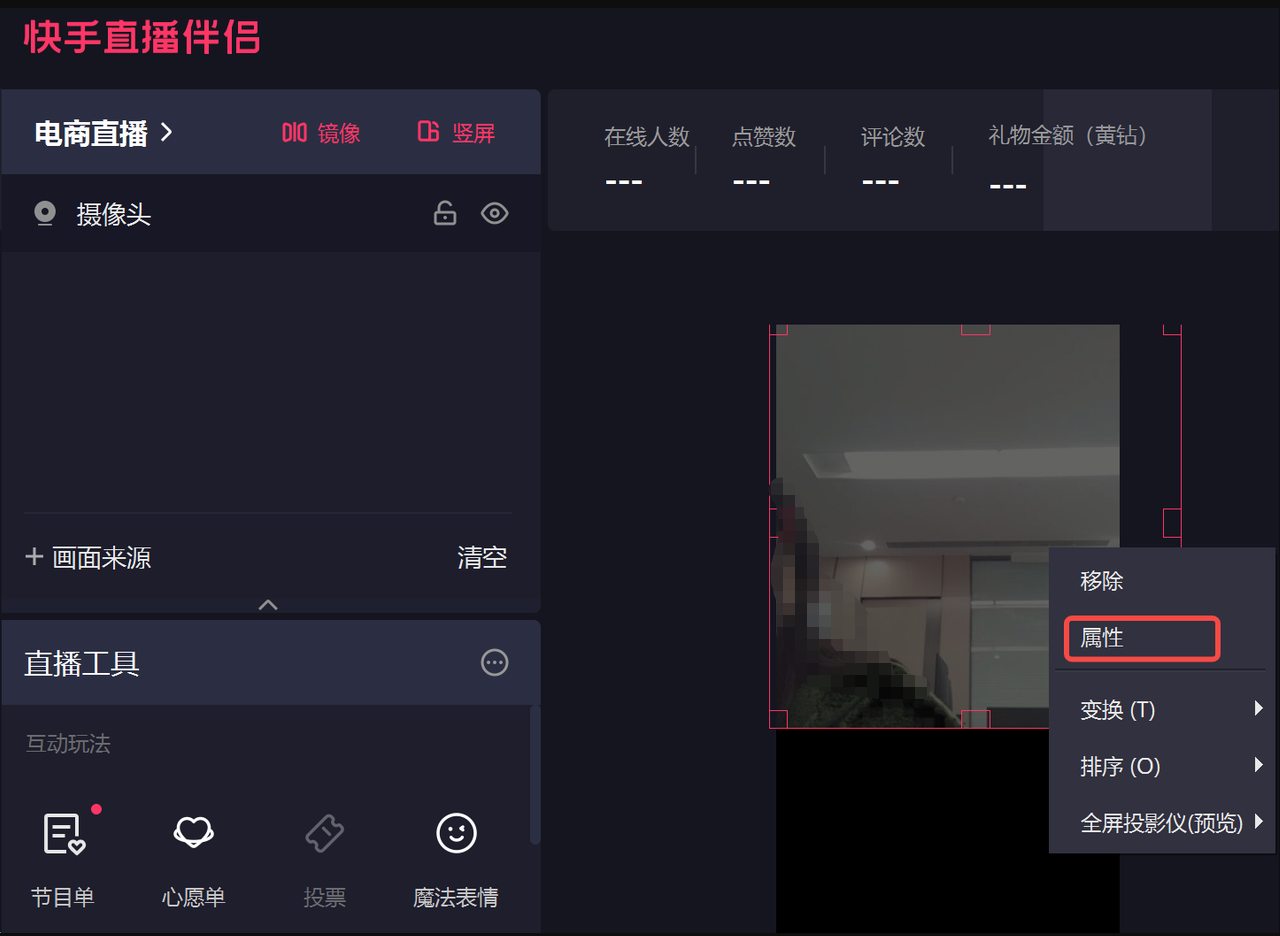
Task: Open the 魔法表情 magic emoji tool
Action: coord(456,834)
